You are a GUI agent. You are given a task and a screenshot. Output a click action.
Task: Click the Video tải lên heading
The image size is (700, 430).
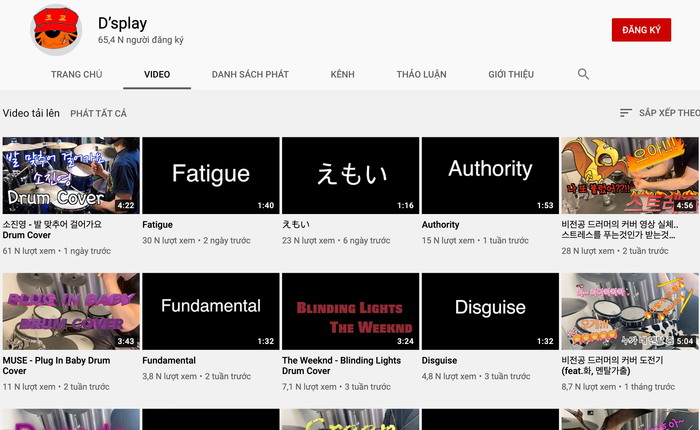pos(31,113)
